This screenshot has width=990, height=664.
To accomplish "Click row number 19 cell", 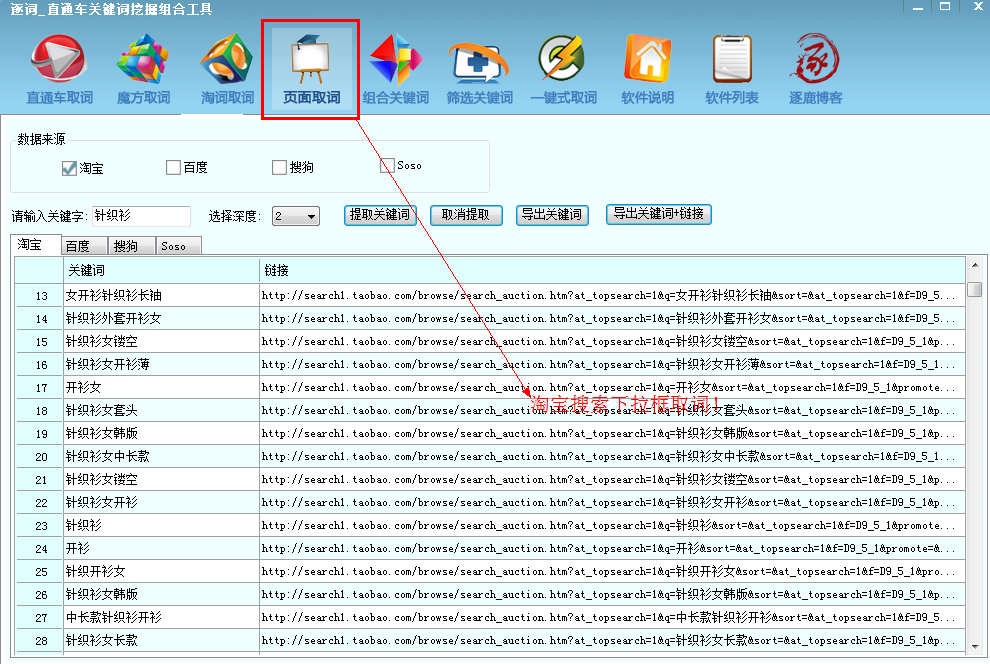I will coord(40,434).
